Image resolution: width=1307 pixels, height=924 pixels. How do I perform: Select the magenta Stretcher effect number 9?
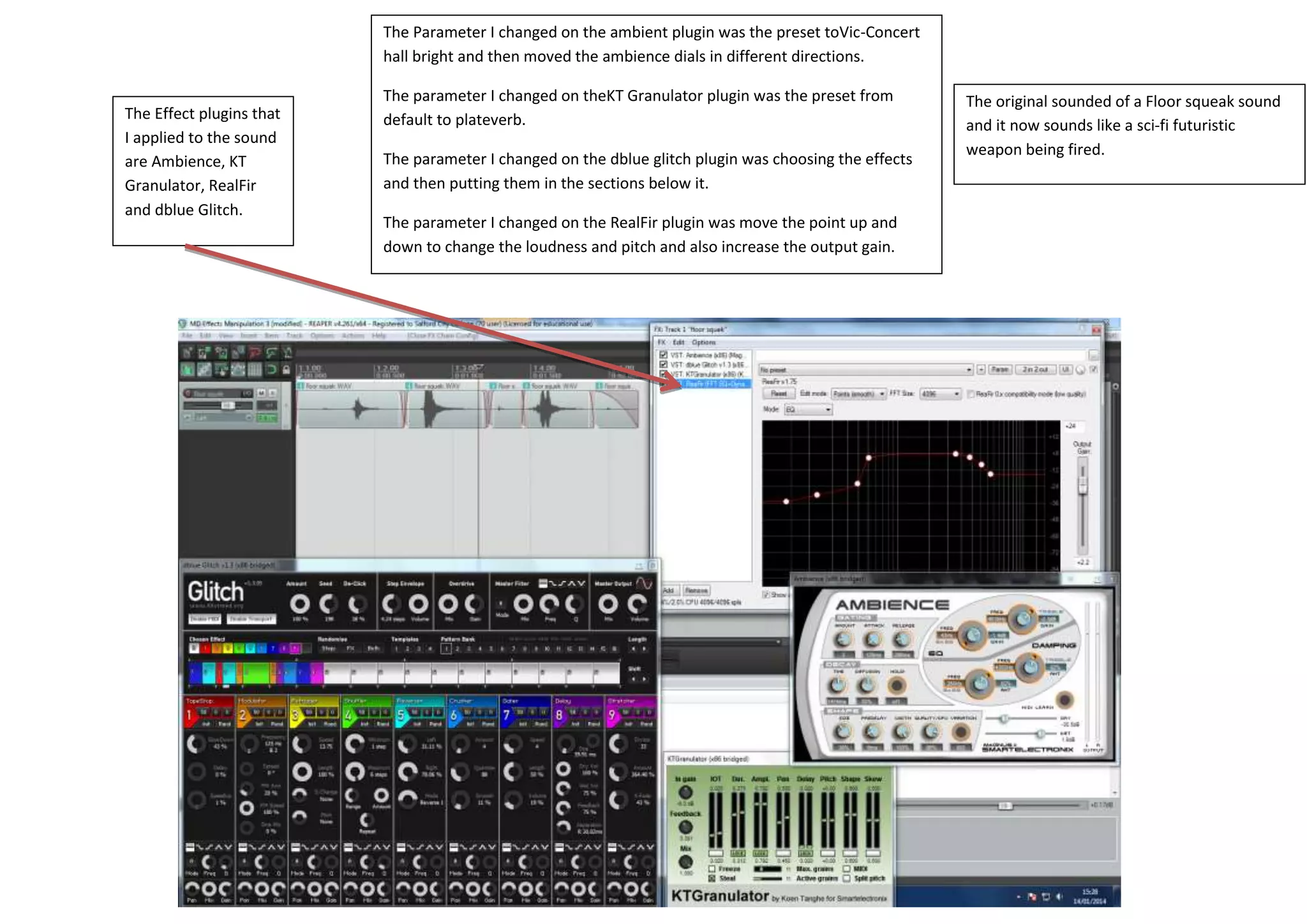[x=612, y=716]
